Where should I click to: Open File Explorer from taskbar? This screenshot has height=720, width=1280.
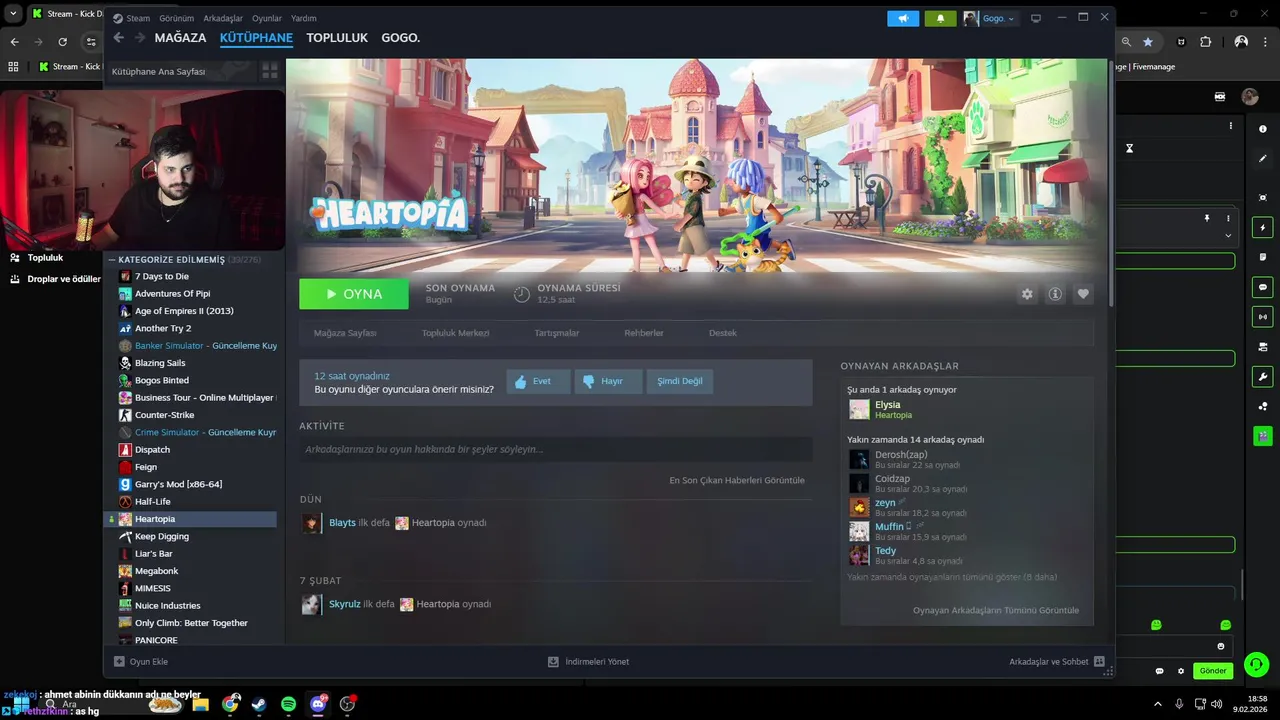coord(200,704)
